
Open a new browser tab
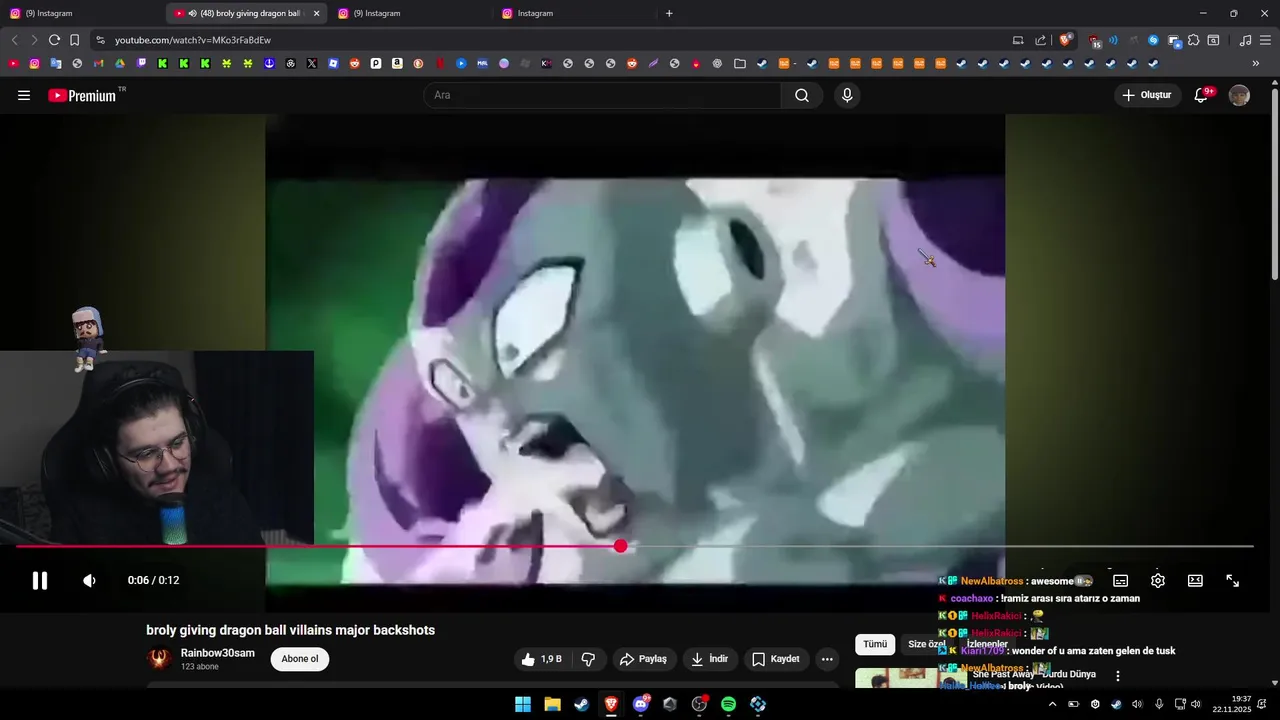(669, 13)
